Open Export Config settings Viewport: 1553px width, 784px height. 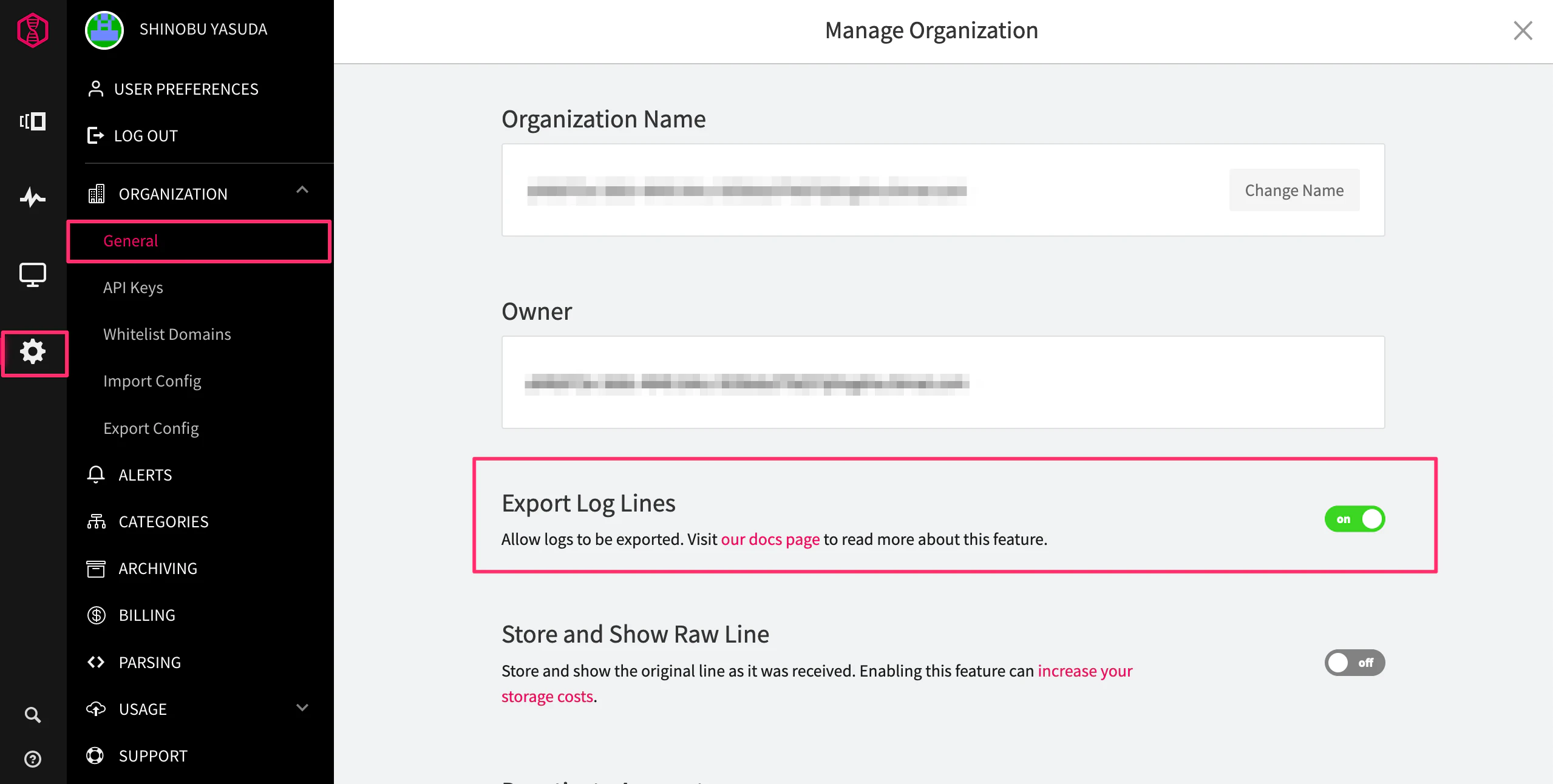(x=151, y=428)
